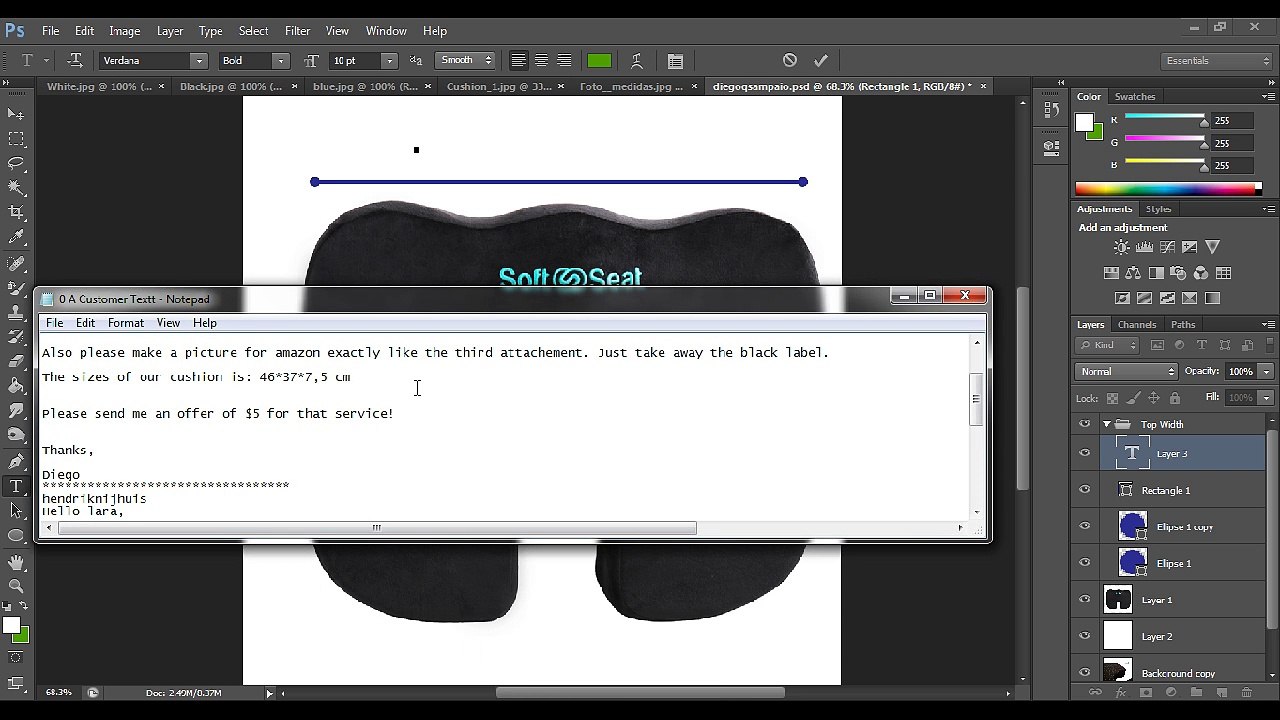Open Notepad Format menu

[x=126, y=323]
